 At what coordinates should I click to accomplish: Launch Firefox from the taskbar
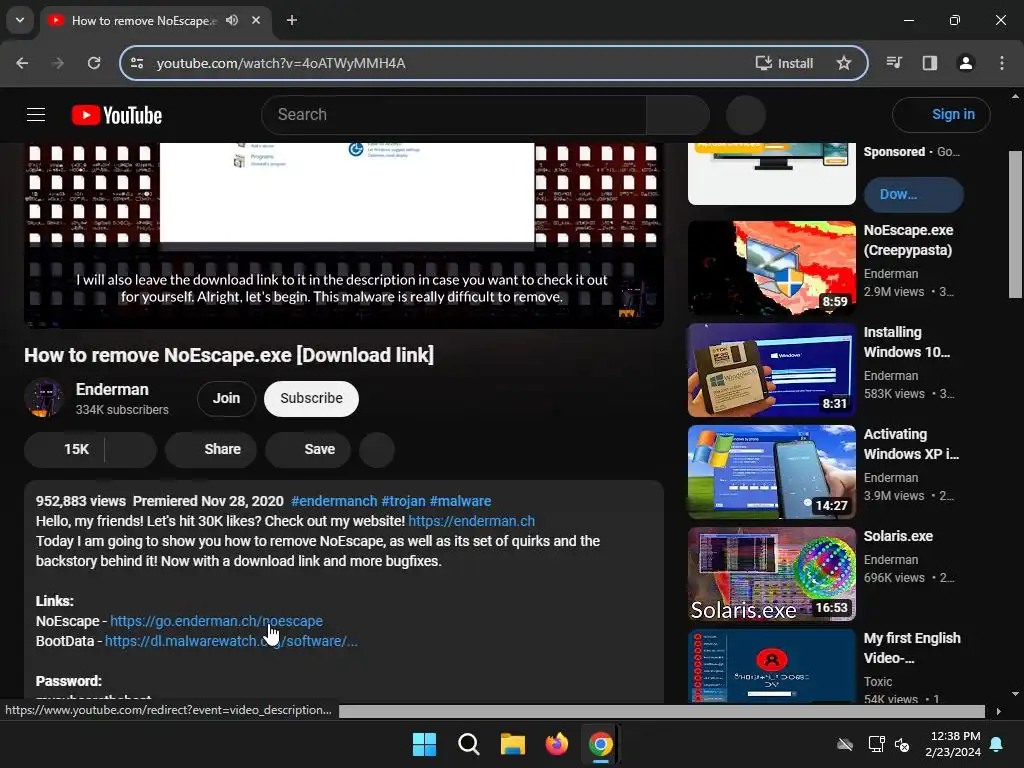[x=556, y=744]
